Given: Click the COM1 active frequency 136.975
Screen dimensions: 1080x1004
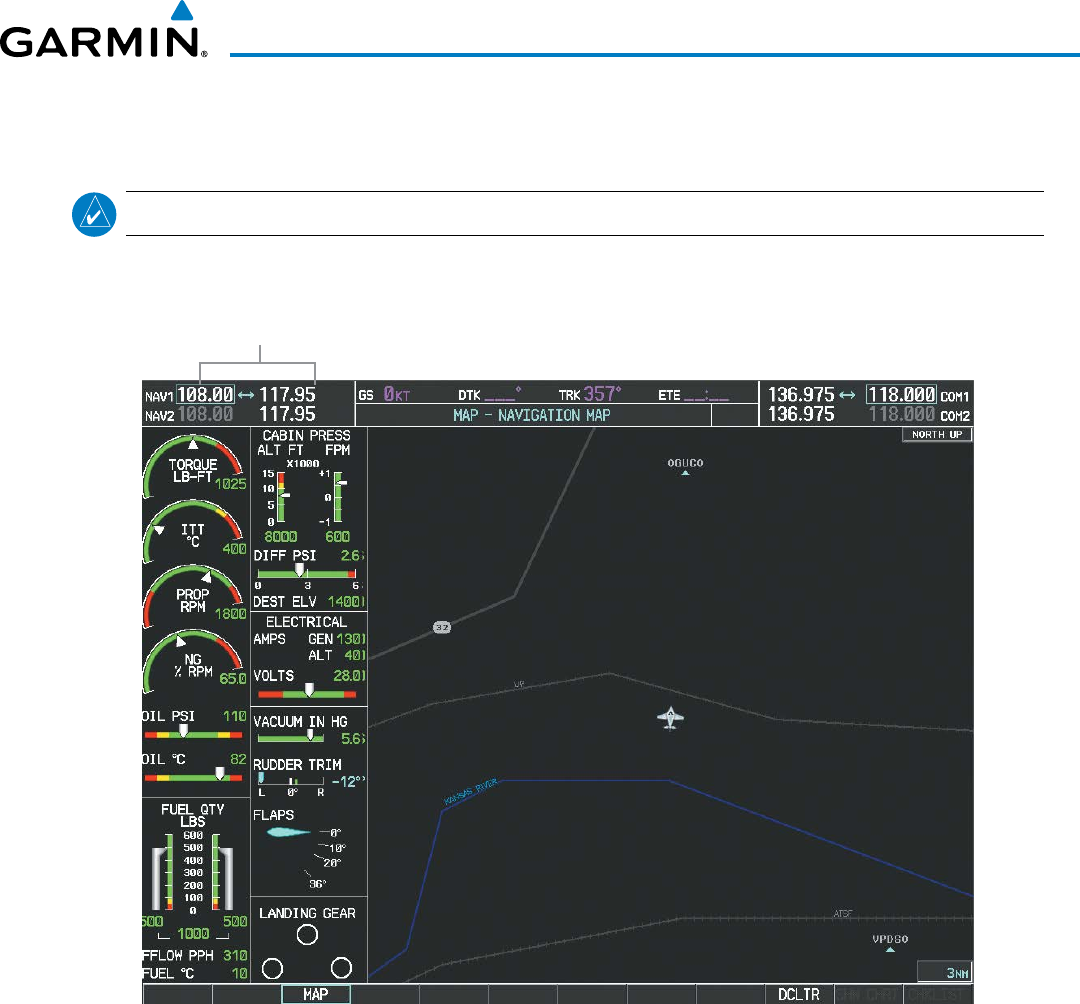Looking at the screenshot, I should 801,395.
